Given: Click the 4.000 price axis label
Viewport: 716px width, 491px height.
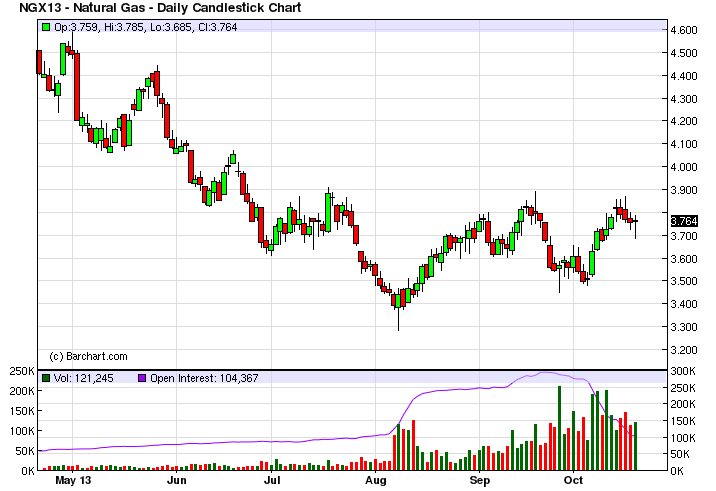Looking at the screenshot, I should point(684,167).
